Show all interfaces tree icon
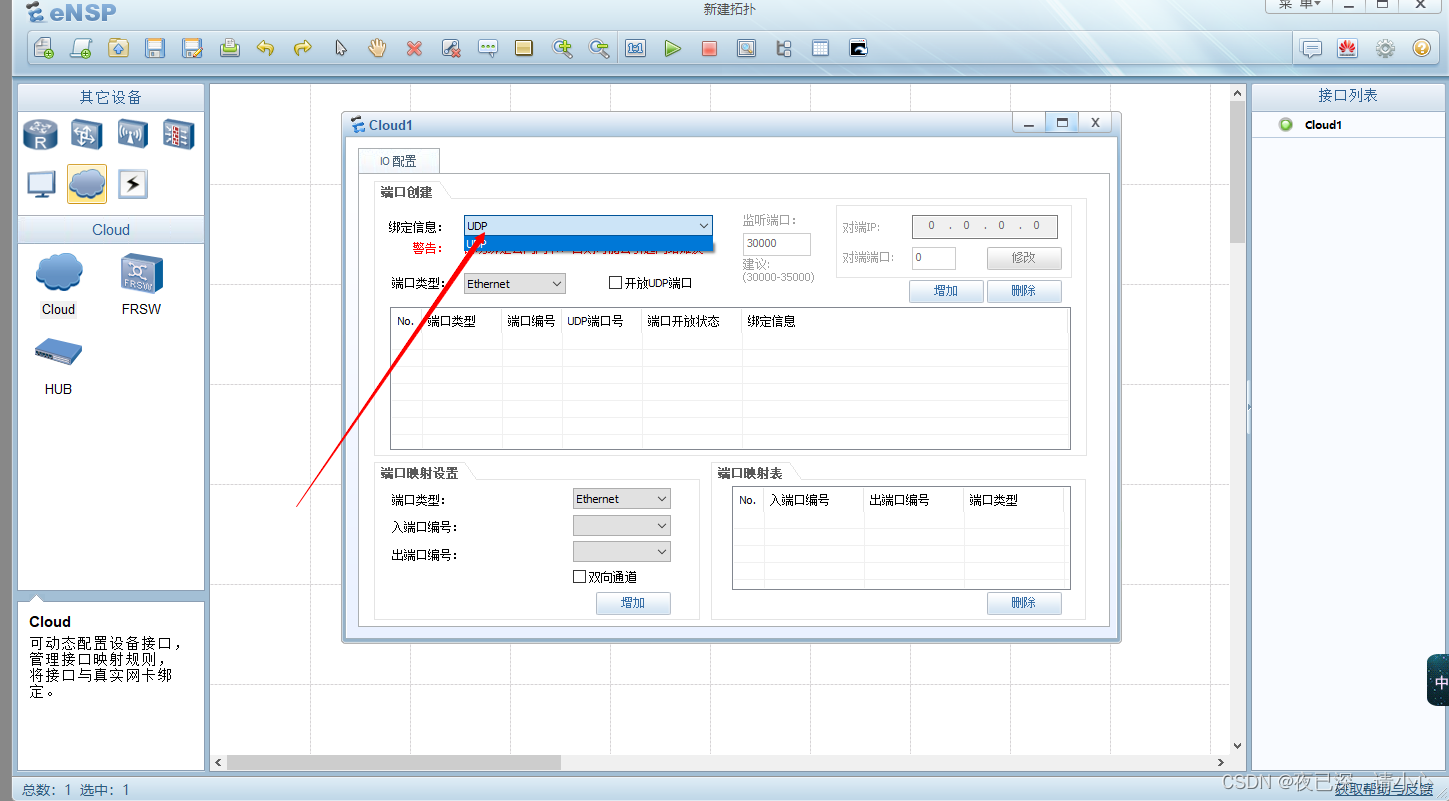This screenshot has width=1449, height=801. [x=783, y=48]
